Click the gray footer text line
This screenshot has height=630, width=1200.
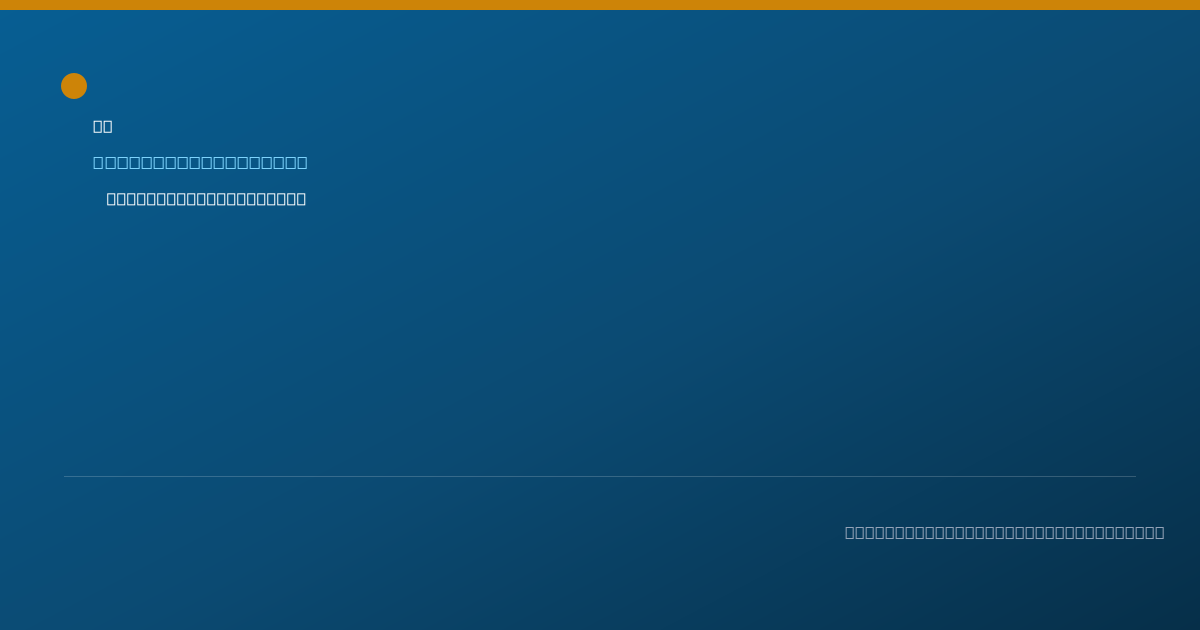pos(1004,532)
